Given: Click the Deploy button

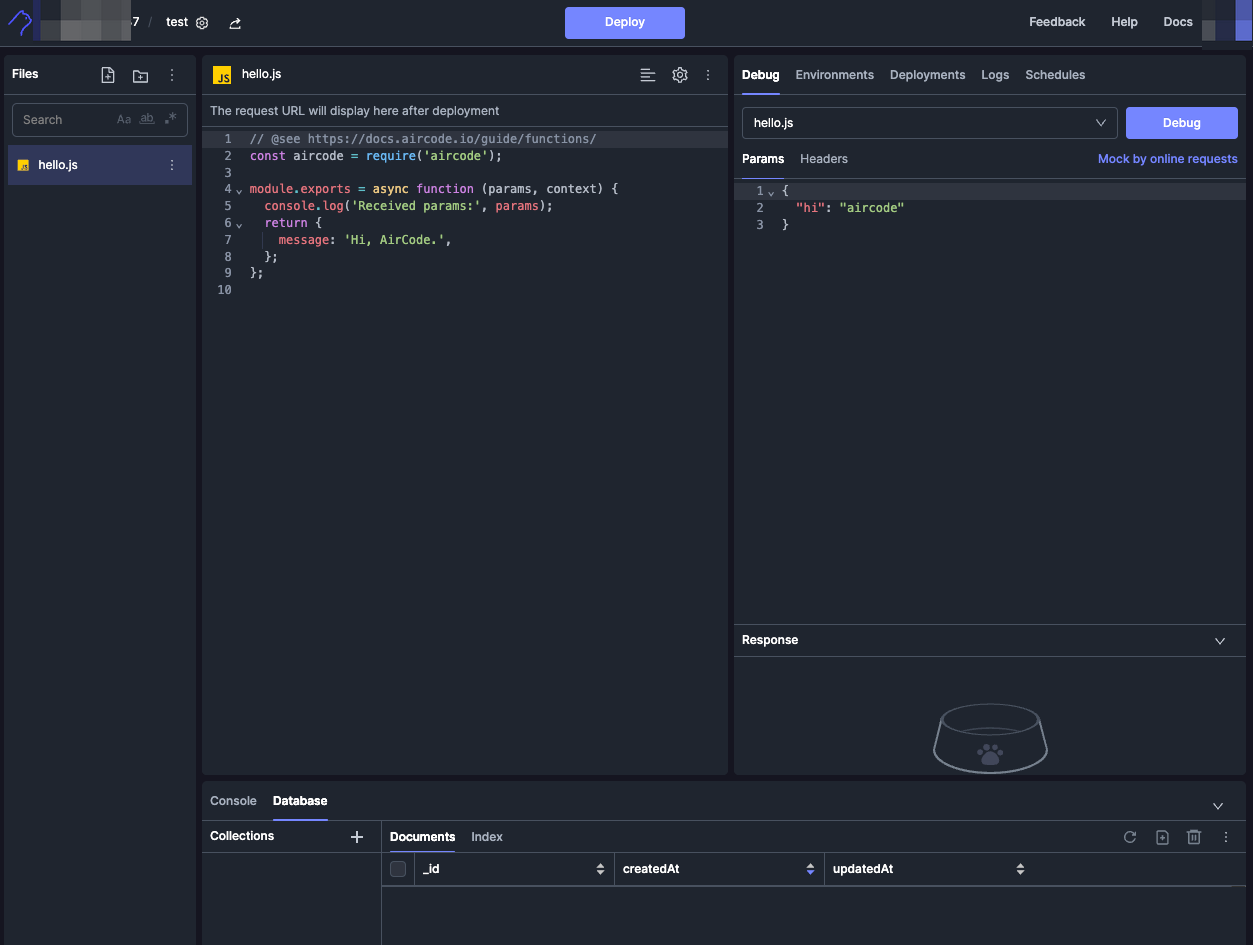Looking at the screenshot, I should 624,22.
